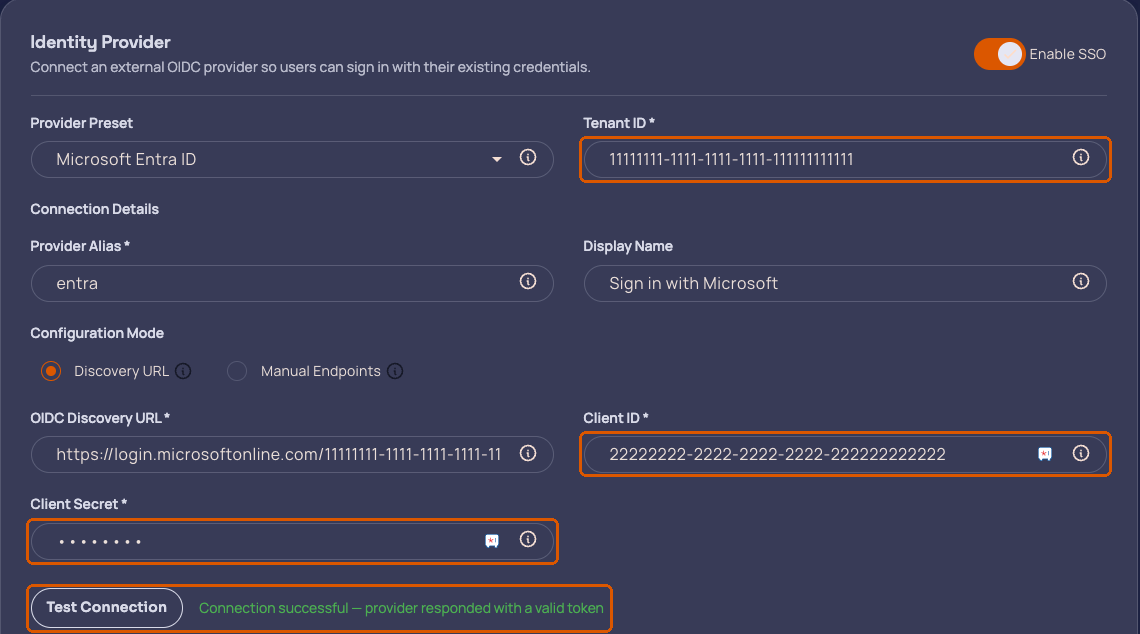
Task: Click the 'Connect an external OIDC provider' description
Action: pyautogui.click(x=310, y=67)
